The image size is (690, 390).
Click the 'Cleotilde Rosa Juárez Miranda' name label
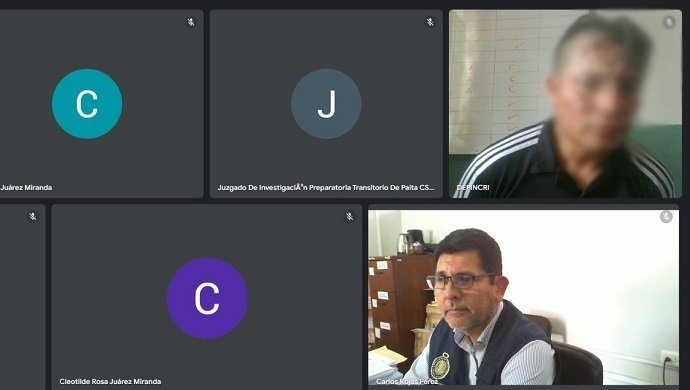click(x=110, y=382)
